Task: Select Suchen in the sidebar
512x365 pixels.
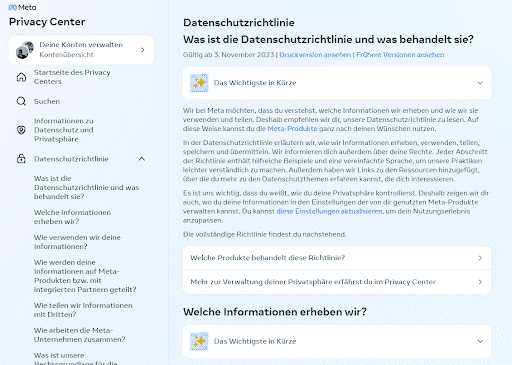Action: 47,101
